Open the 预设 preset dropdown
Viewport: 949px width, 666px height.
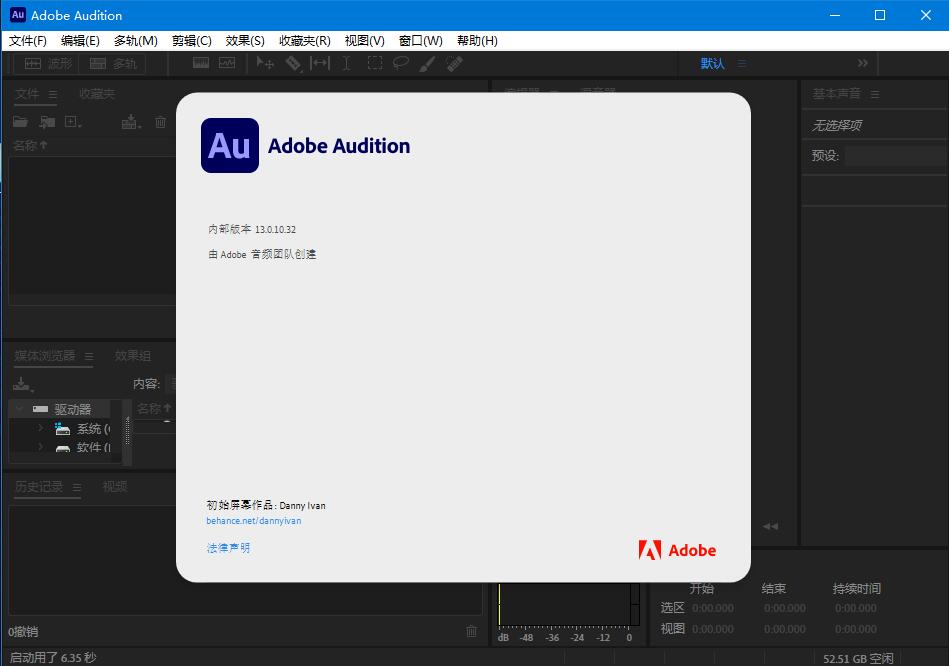click(896, 156)
